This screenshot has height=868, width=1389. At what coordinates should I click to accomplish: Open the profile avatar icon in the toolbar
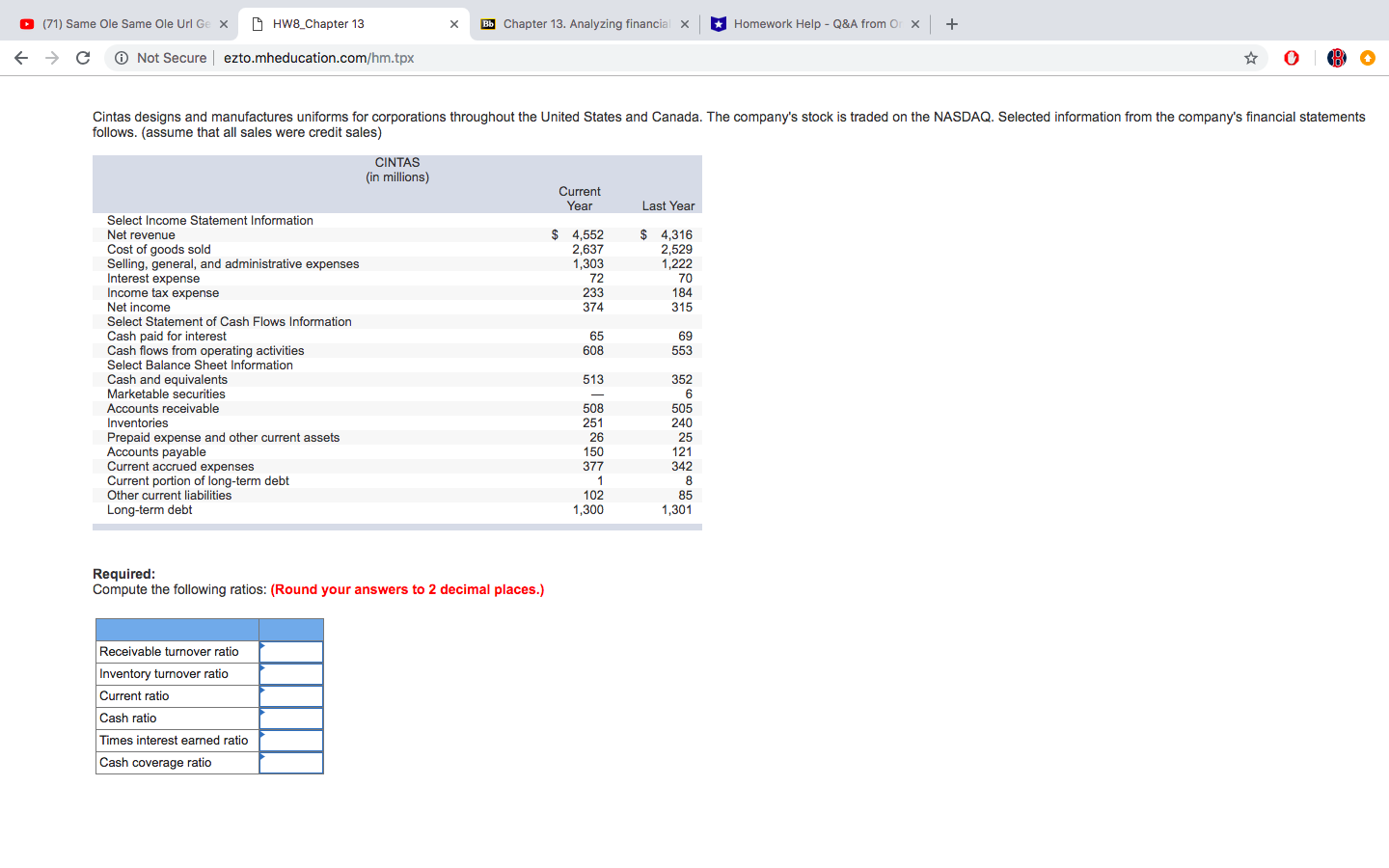point(1336,58)
